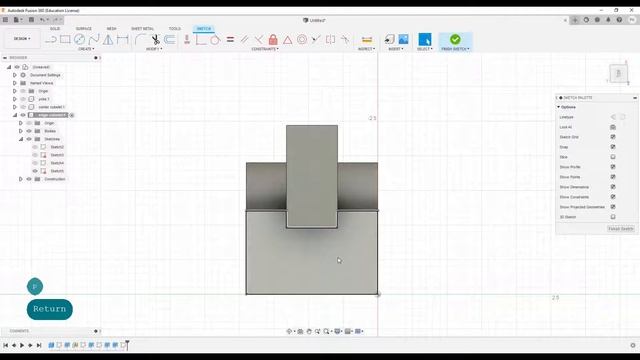Click the Insert Image icon

(x=403, y=39)
